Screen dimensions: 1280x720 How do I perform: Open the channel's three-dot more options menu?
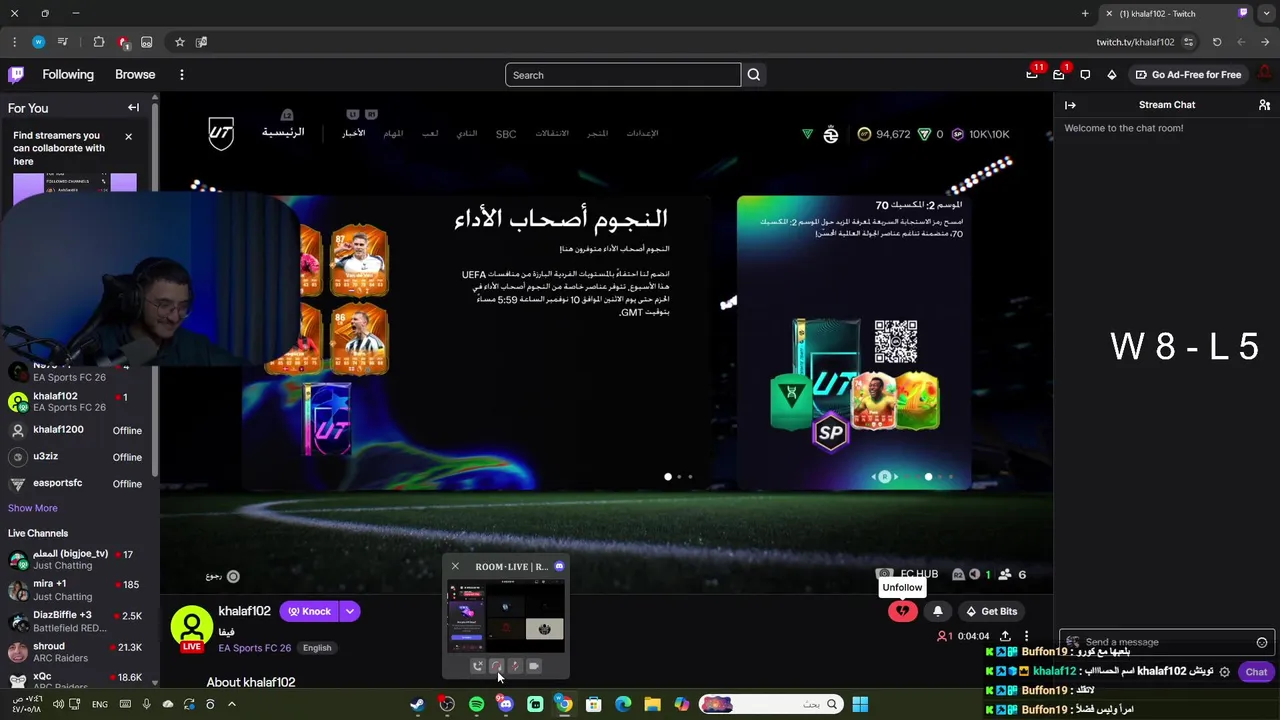point(1026,636)
